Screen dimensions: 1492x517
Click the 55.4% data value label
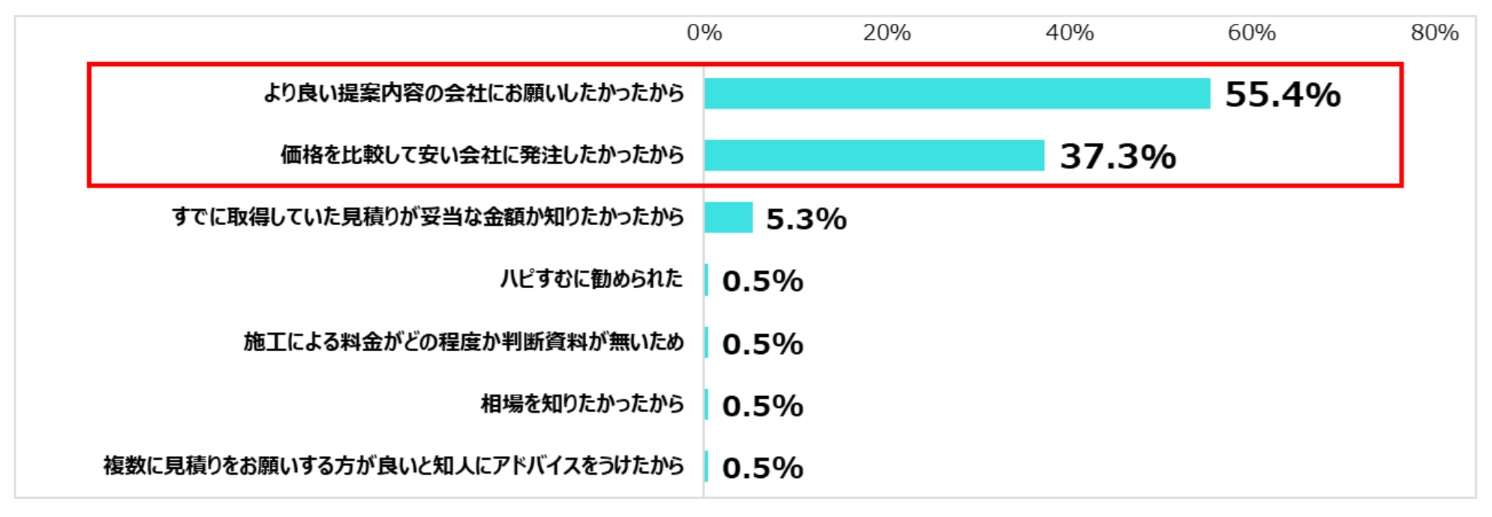1282,95
